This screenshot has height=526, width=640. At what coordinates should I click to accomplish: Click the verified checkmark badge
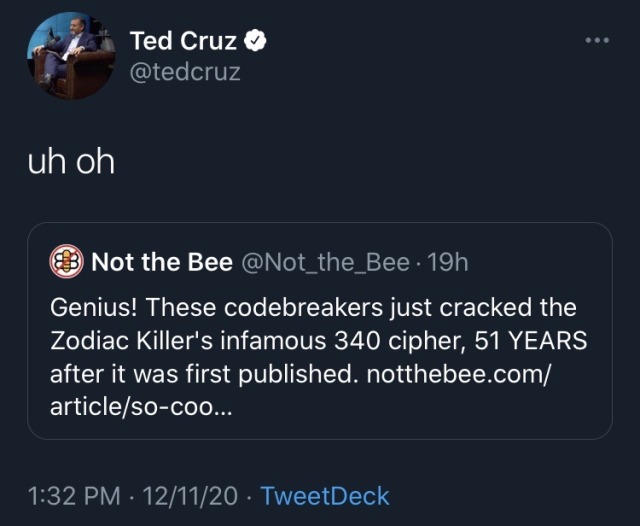pos(257,40)
